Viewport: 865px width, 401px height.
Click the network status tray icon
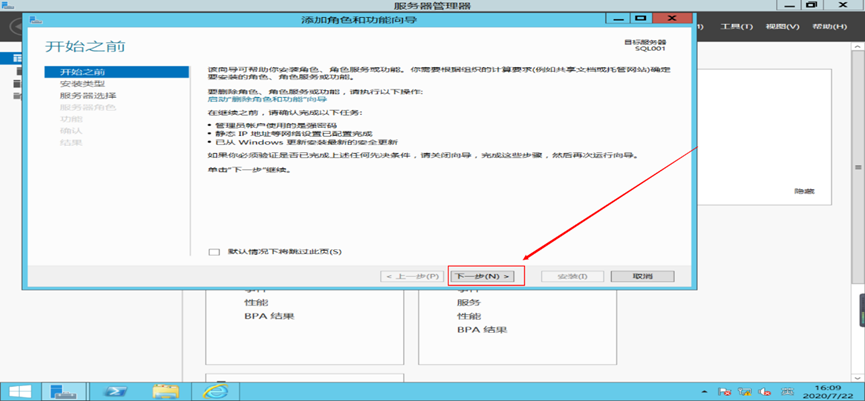745,392
